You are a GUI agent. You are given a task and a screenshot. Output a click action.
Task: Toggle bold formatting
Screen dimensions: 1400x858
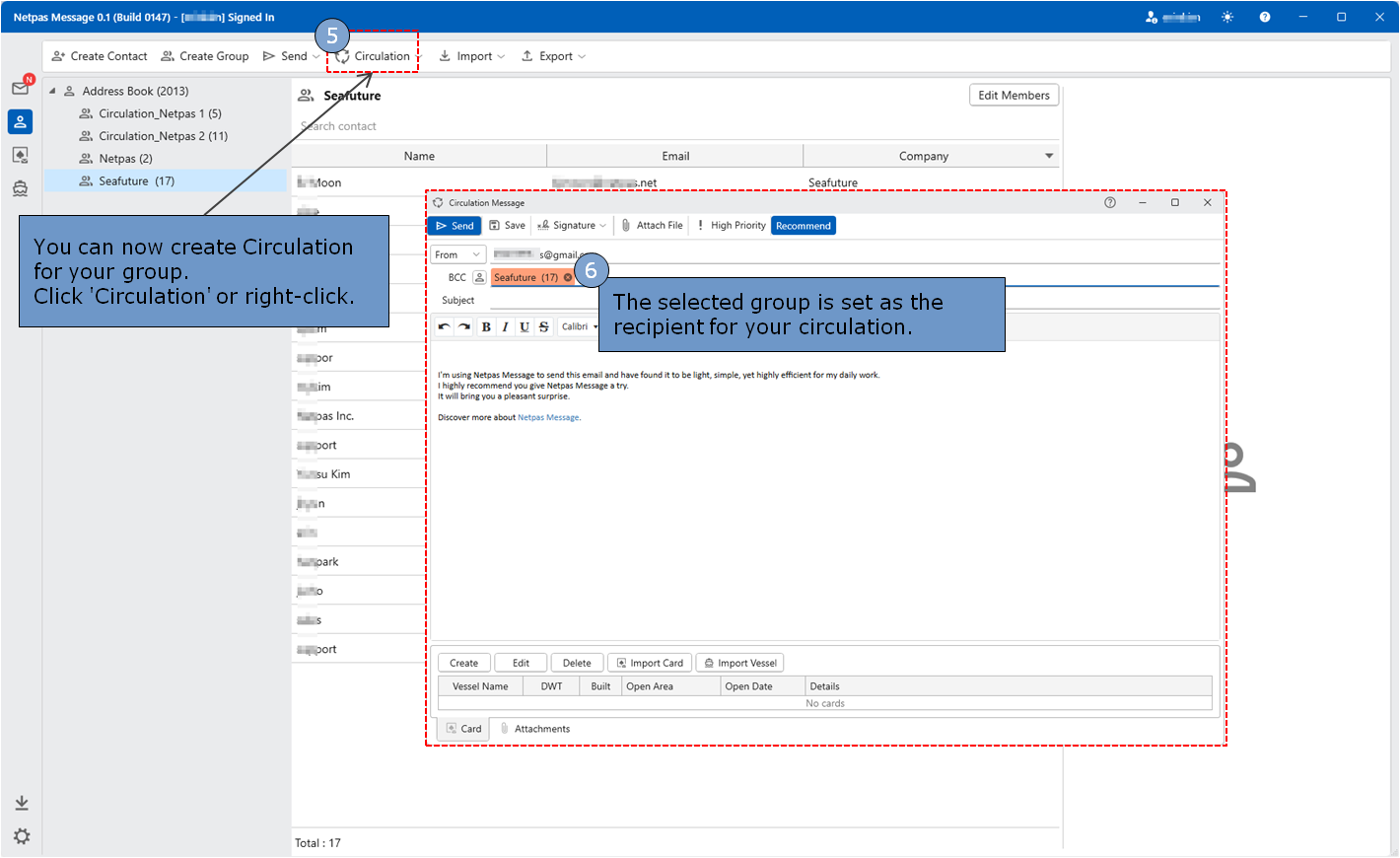[486, 326]
